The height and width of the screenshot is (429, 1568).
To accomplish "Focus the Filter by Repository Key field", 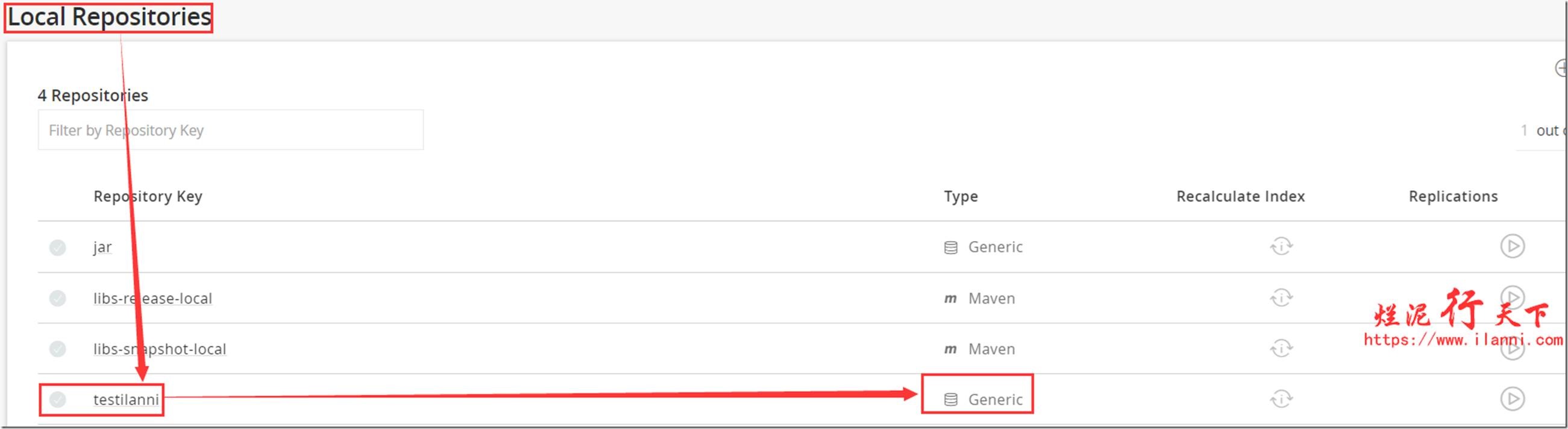I will click(x=230, y=130).
